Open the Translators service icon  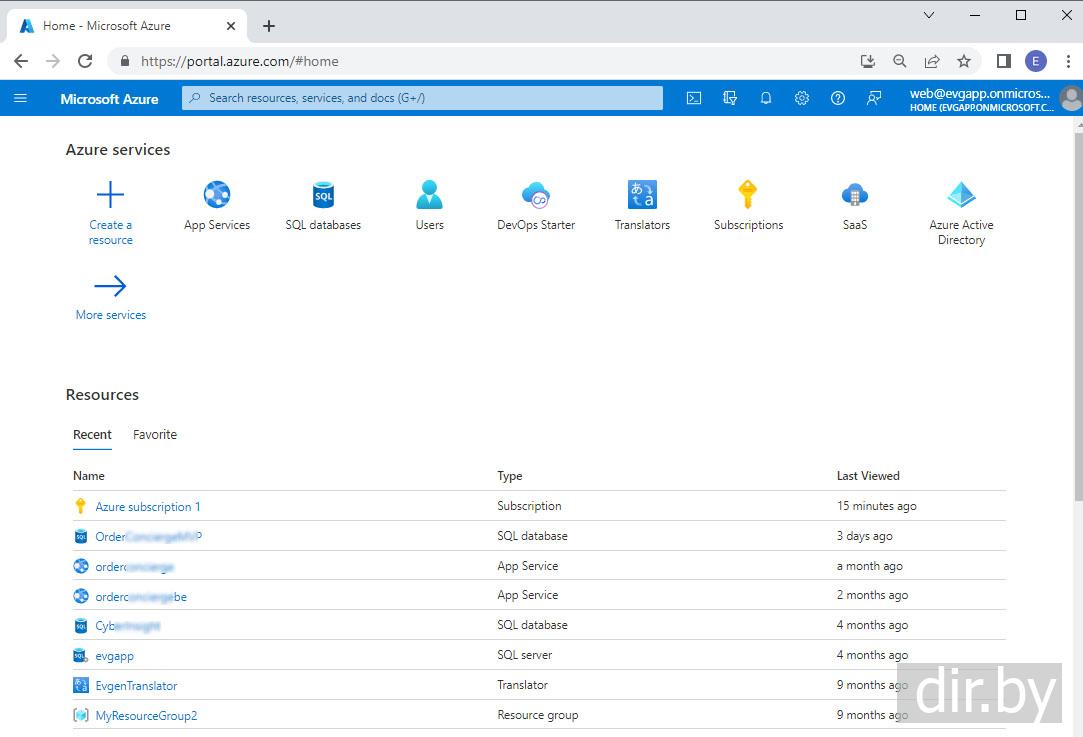[x=642, y=194]
